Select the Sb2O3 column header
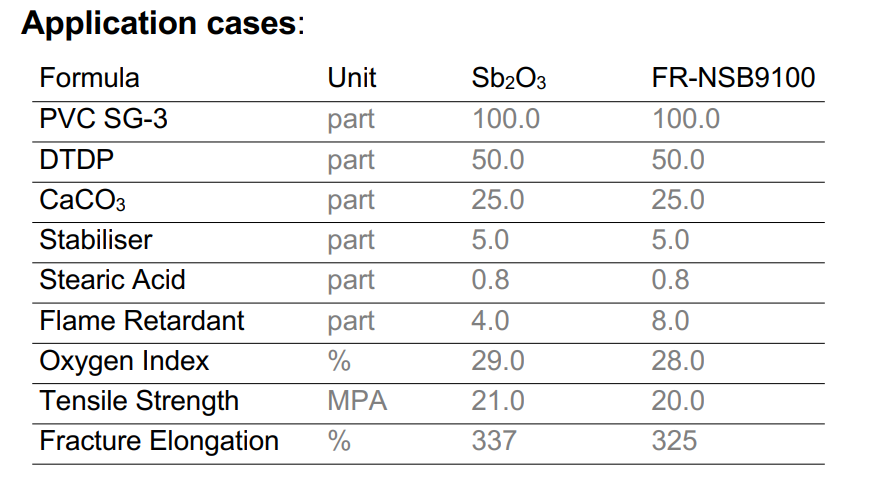 (x=508, y=80)
